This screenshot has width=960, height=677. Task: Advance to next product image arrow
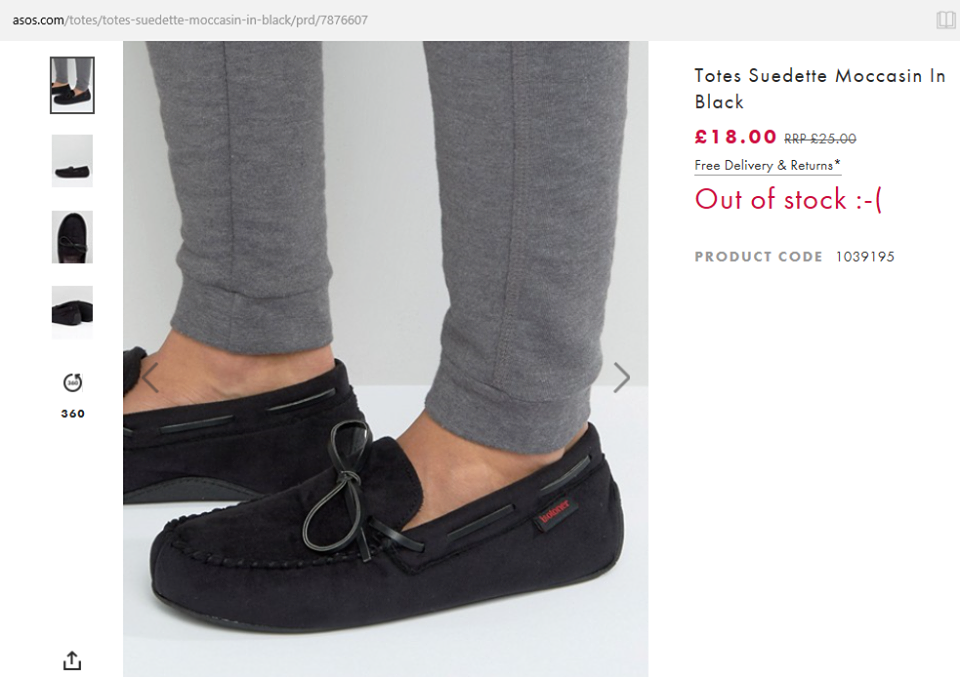[621, 377]
